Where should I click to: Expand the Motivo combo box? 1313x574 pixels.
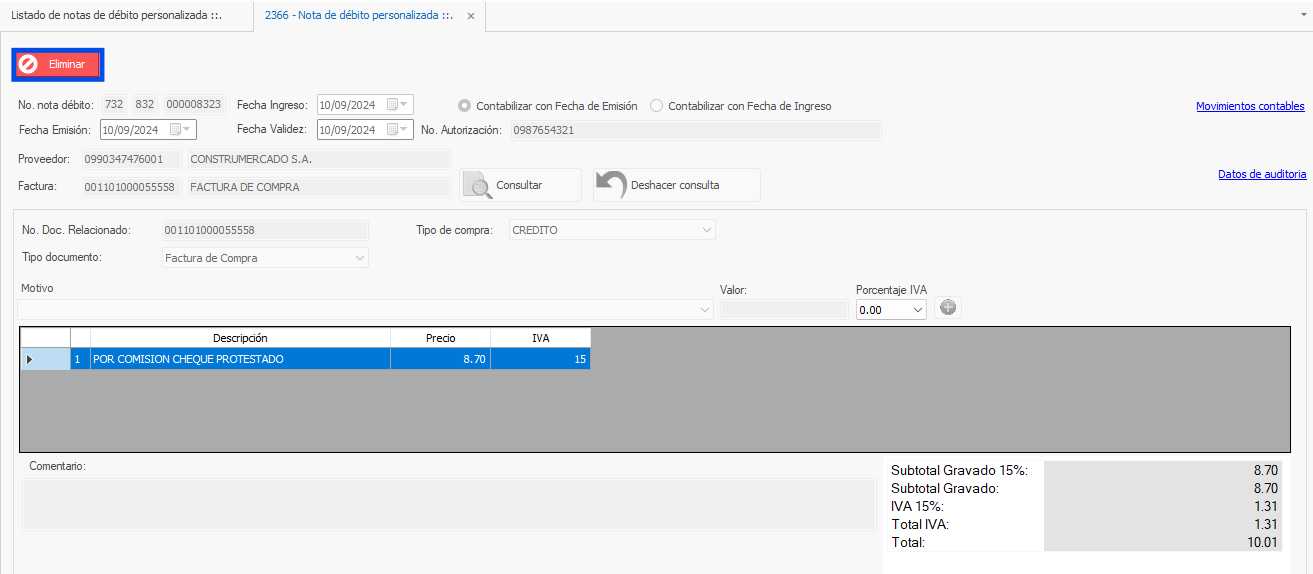click(706, 310)
